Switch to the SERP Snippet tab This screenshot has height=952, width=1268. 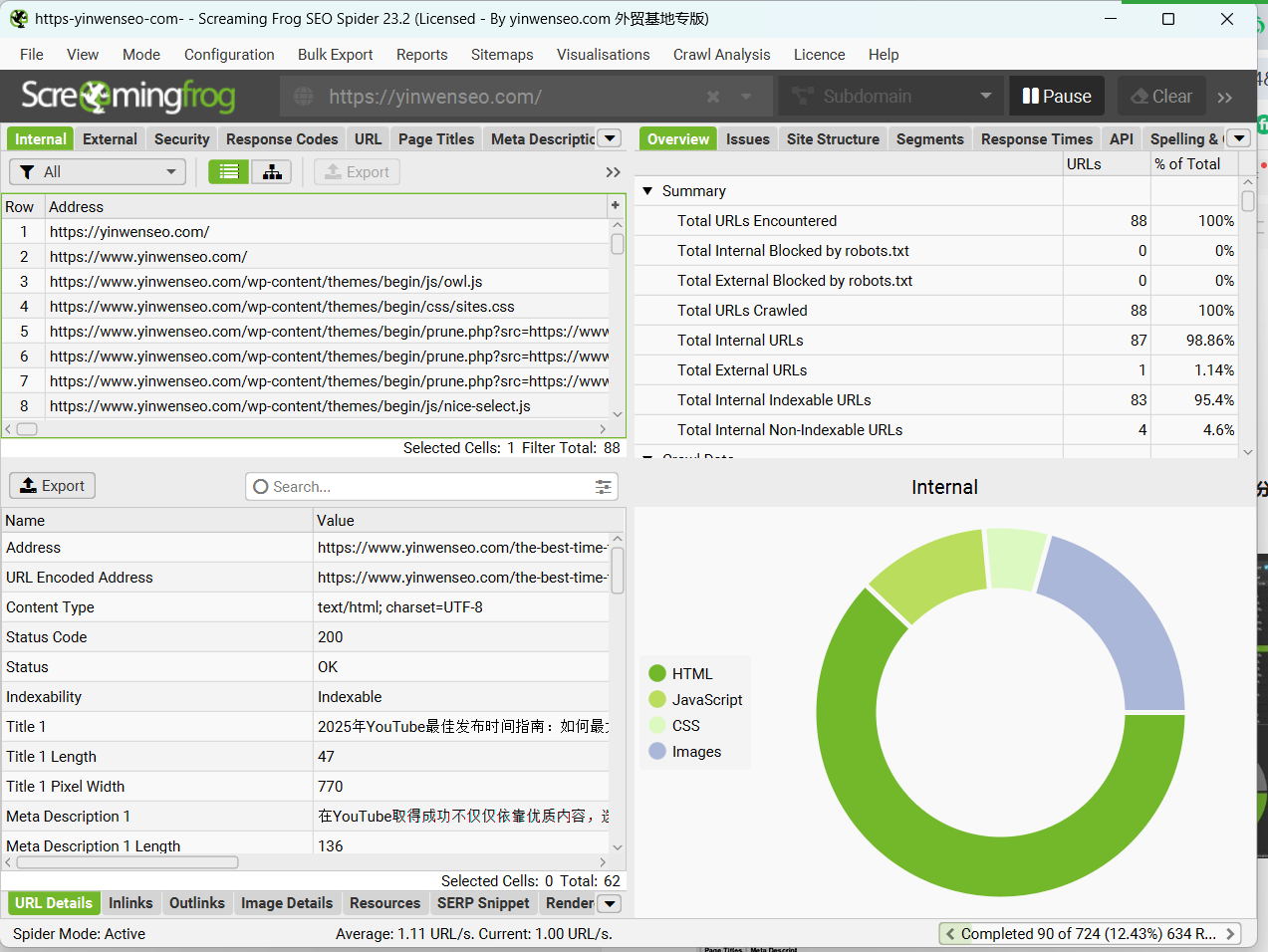click(x=483, y=903)
